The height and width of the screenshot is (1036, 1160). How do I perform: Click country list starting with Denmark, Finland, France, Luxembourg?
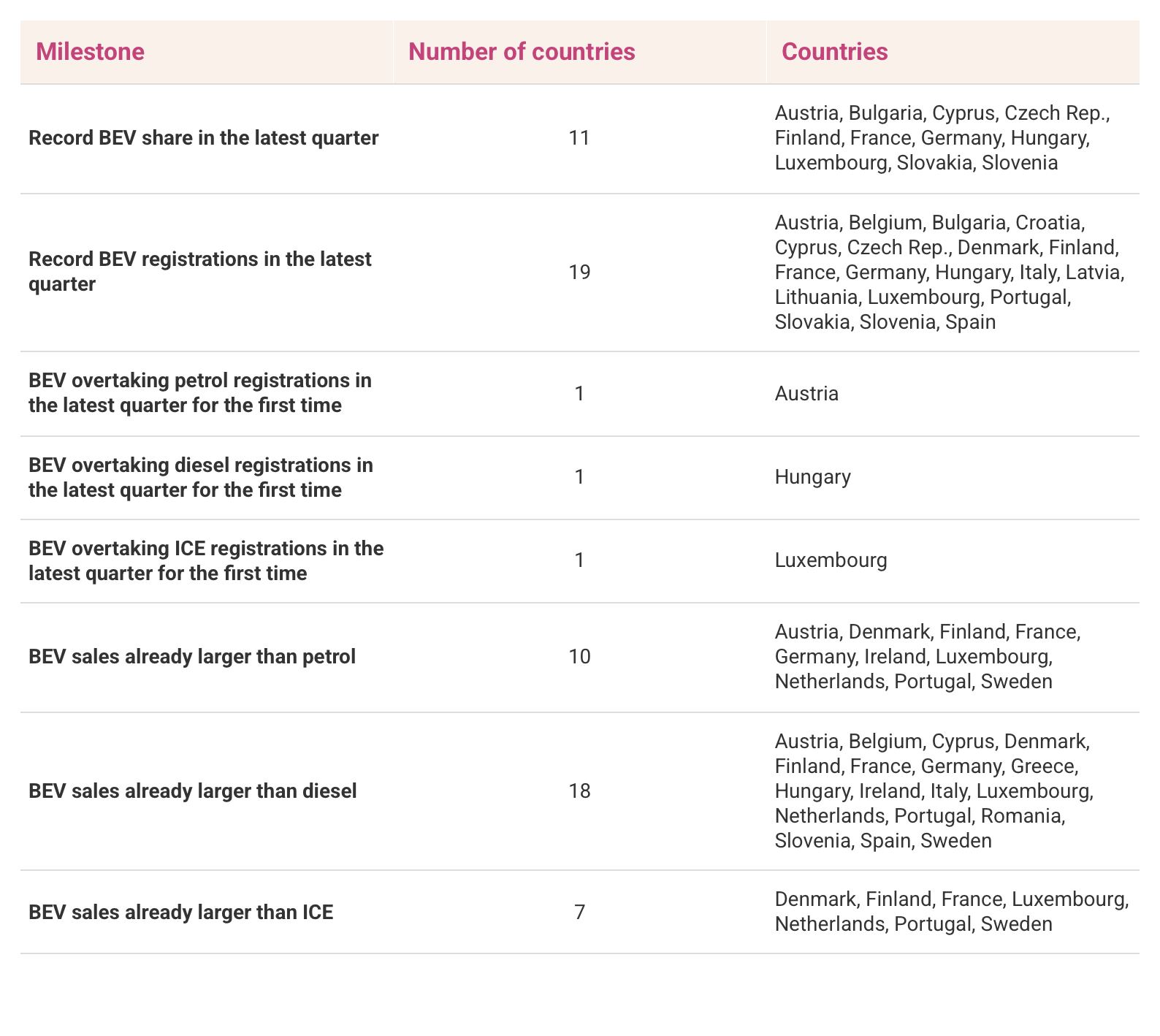(952, 912)
